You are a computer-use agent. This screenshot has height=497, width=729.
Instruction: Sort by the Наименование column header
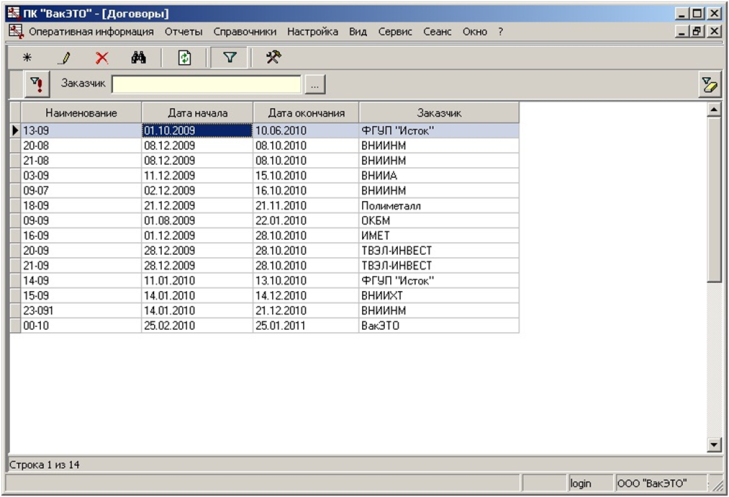81,113
